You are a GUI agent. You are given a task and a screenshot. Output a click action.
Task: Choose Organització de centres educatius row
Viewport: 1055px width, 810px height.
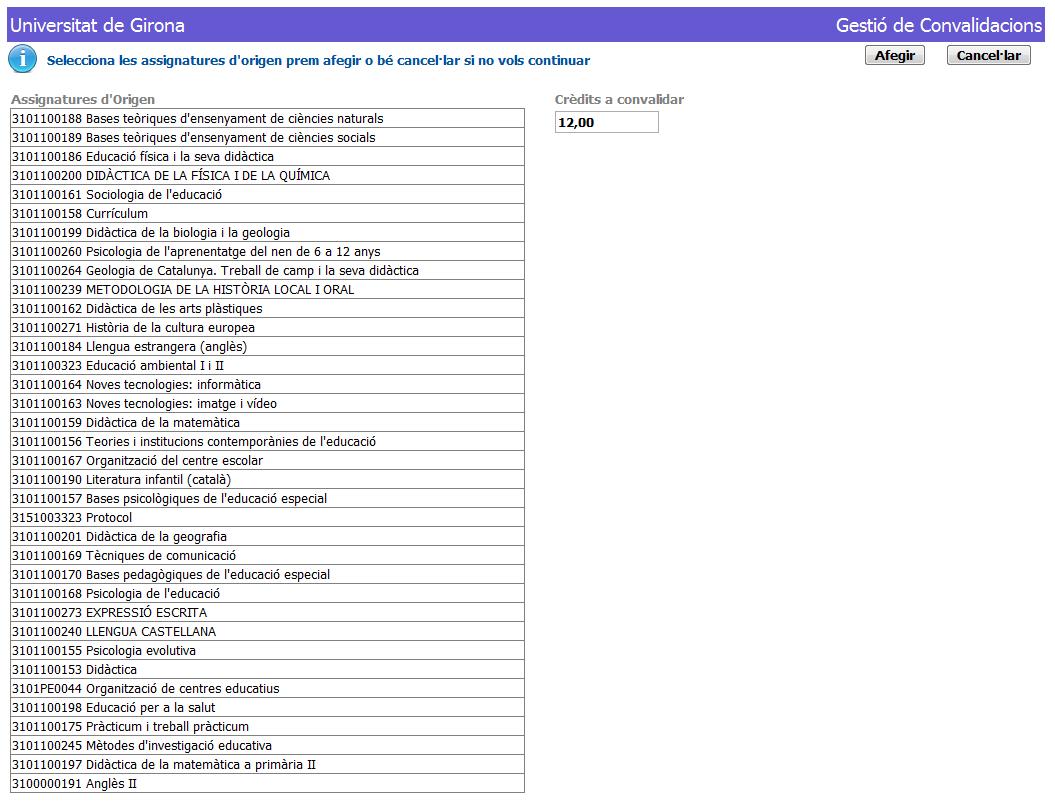pos(182,689)
